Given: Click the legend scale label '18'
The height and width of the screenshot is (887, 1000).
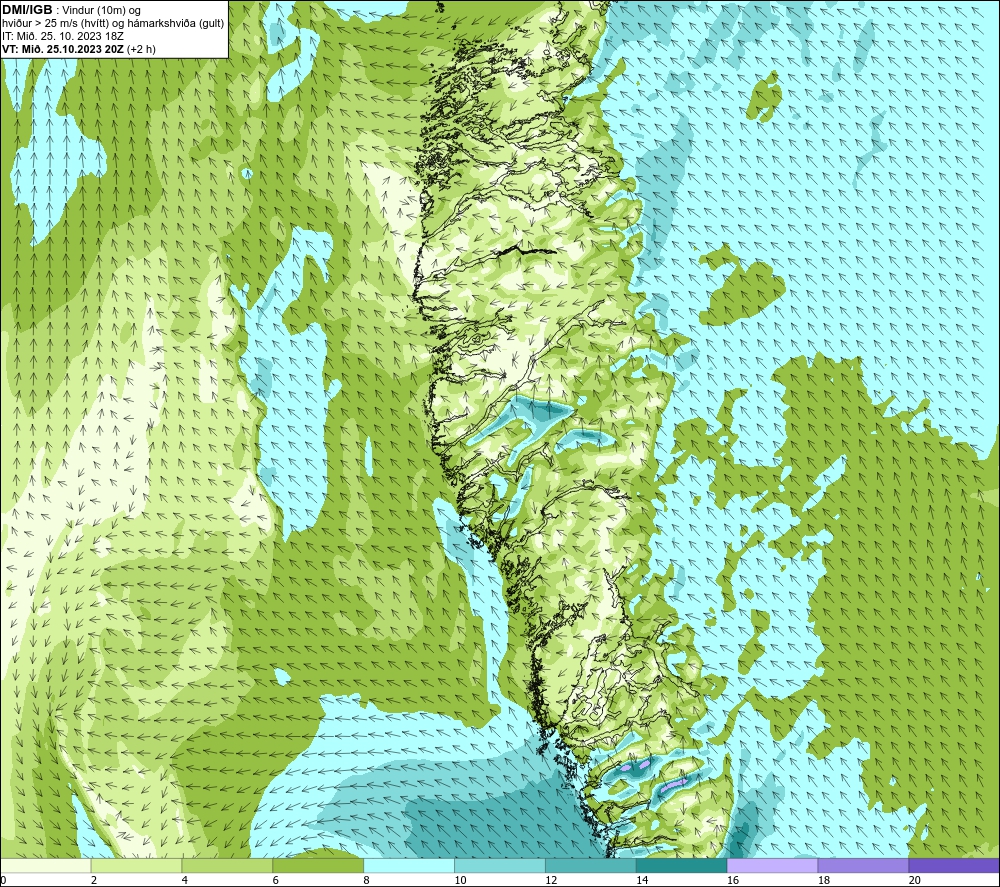Looking at the screenshot, I should pyautogui.click(x=824, y=881).
